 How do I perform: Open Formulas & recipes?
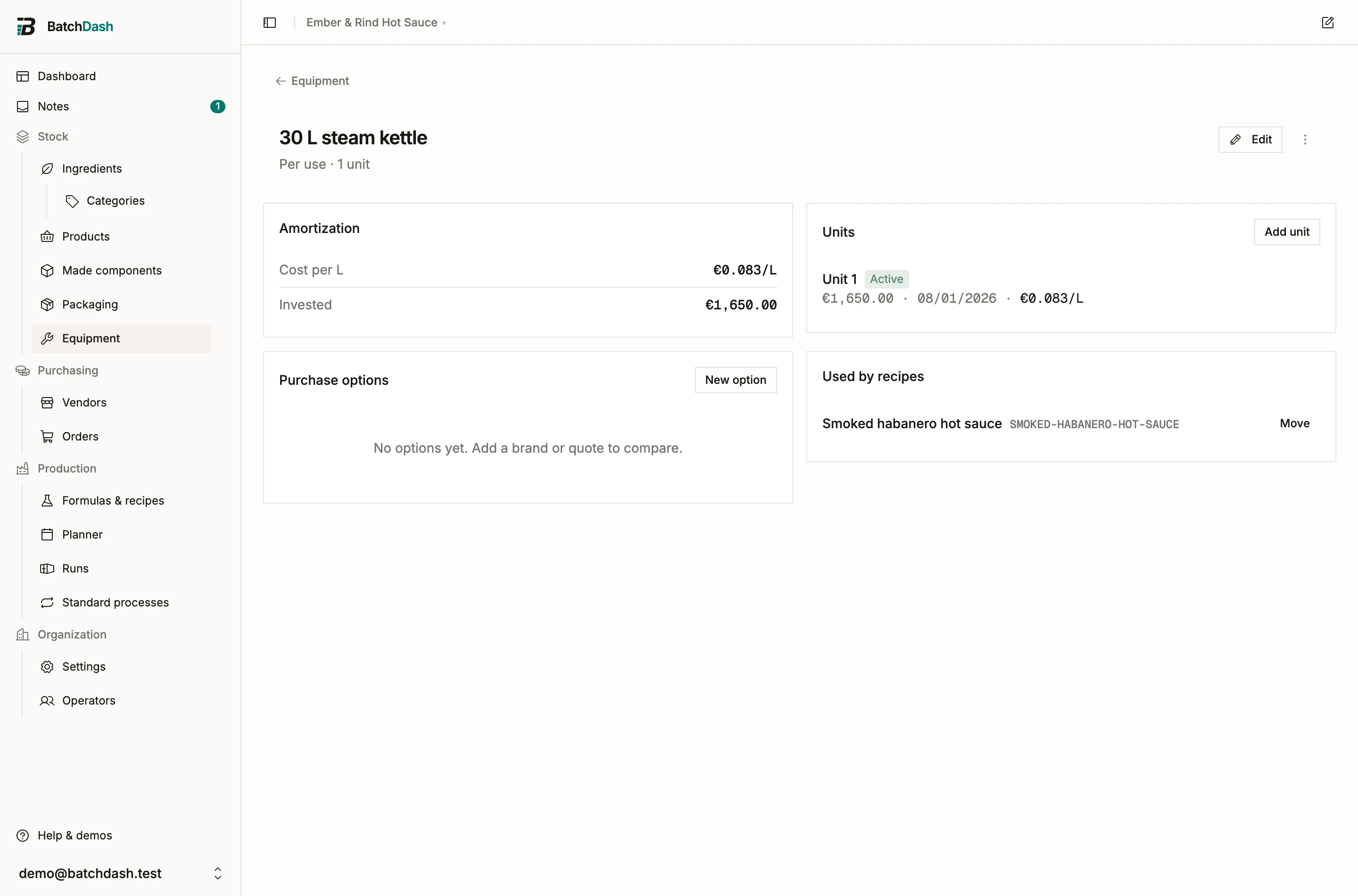pos(122,500)
